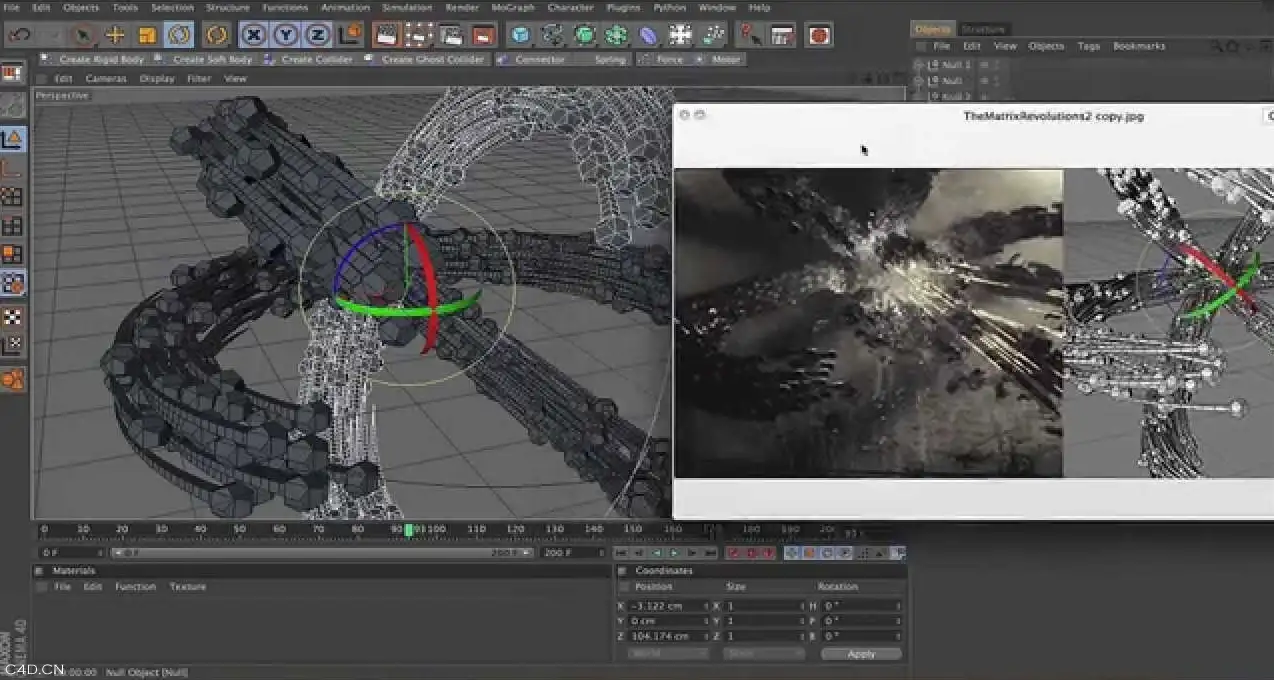Click the Spline tool icon
The image size is (1274, 680).
(x=552, y=35)
